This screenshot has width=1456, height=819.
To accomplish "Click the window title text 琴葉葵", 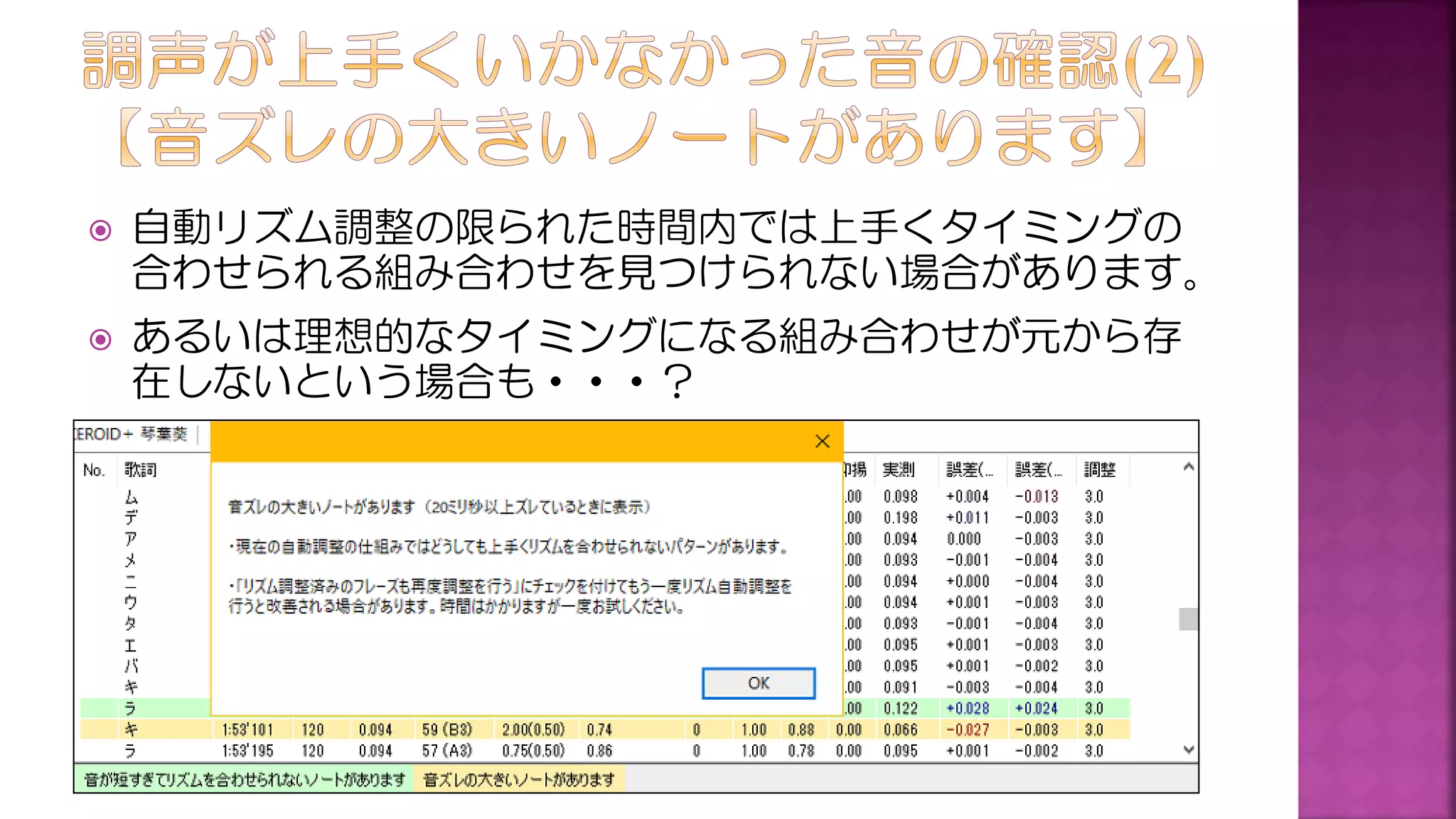I will tap(164, 434).
